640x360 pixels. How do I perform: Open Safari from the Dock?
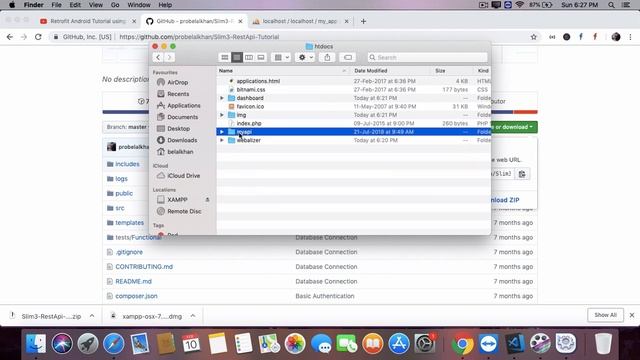[113, 343]
